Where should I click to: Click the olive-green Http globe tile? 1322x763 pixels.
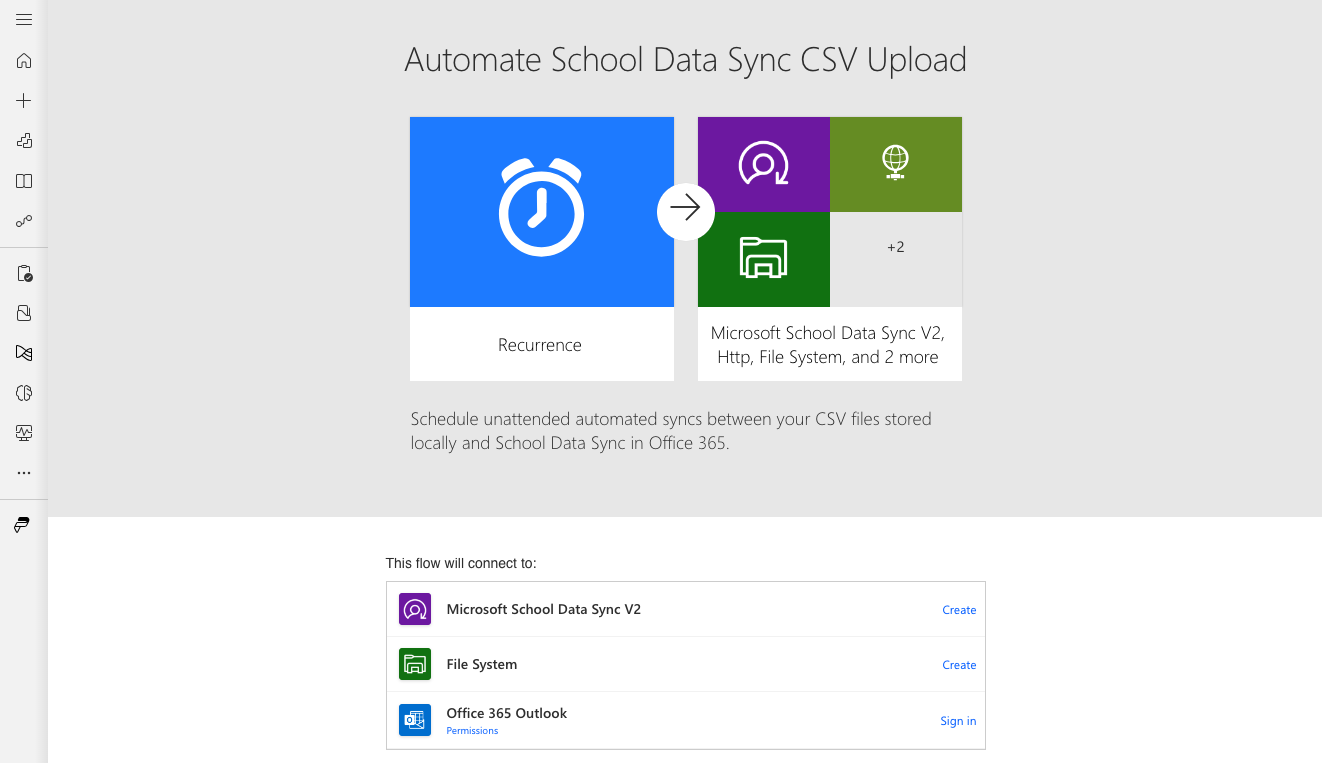(x=896, y=164)
